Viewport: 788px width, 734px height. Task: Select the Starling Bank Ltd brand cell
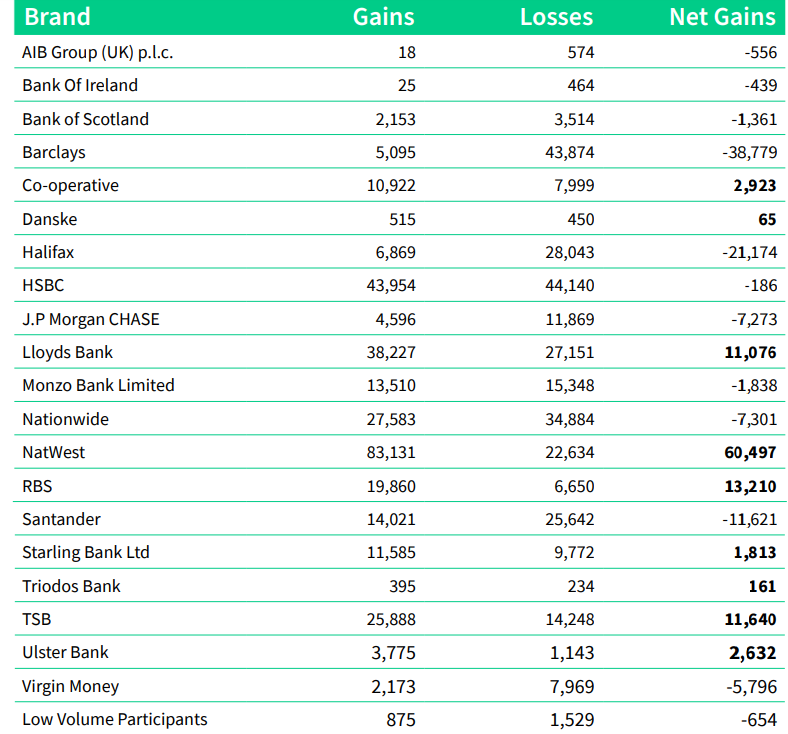click(x=86, y=552)
